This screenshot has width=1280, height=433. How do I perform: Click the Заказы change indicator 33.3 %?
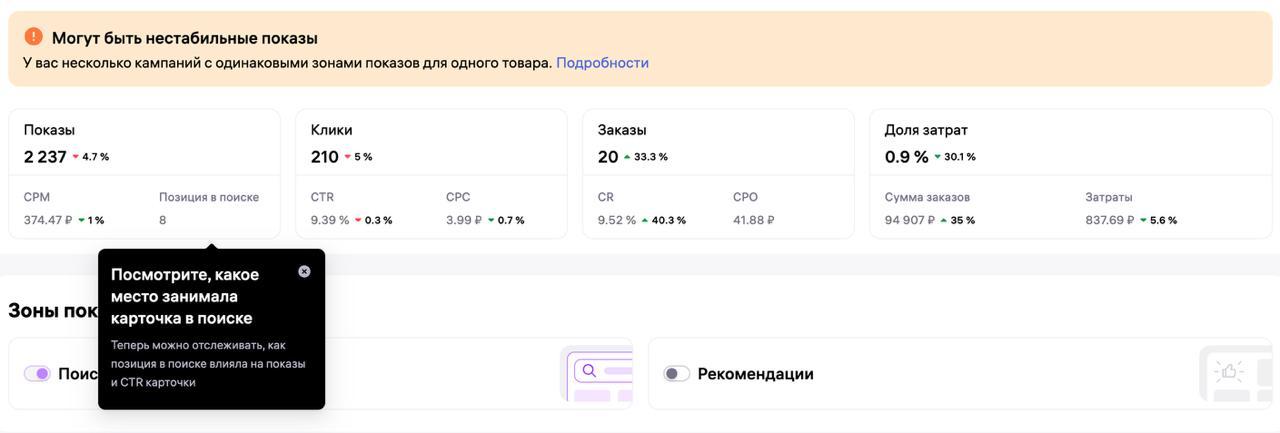click(645, 157)
